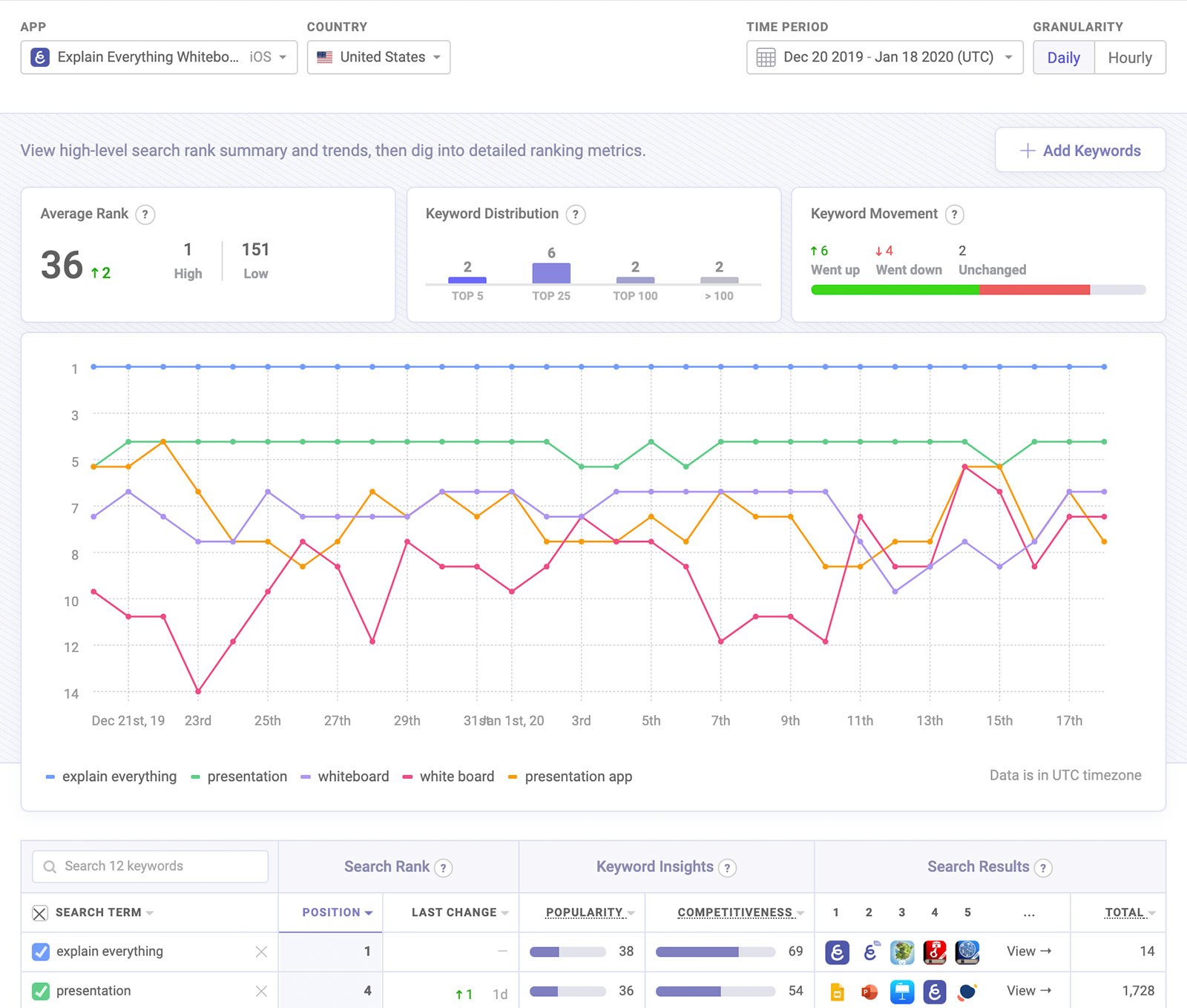
Task: Open the red piston app result for explain everything
Action: 935,952
